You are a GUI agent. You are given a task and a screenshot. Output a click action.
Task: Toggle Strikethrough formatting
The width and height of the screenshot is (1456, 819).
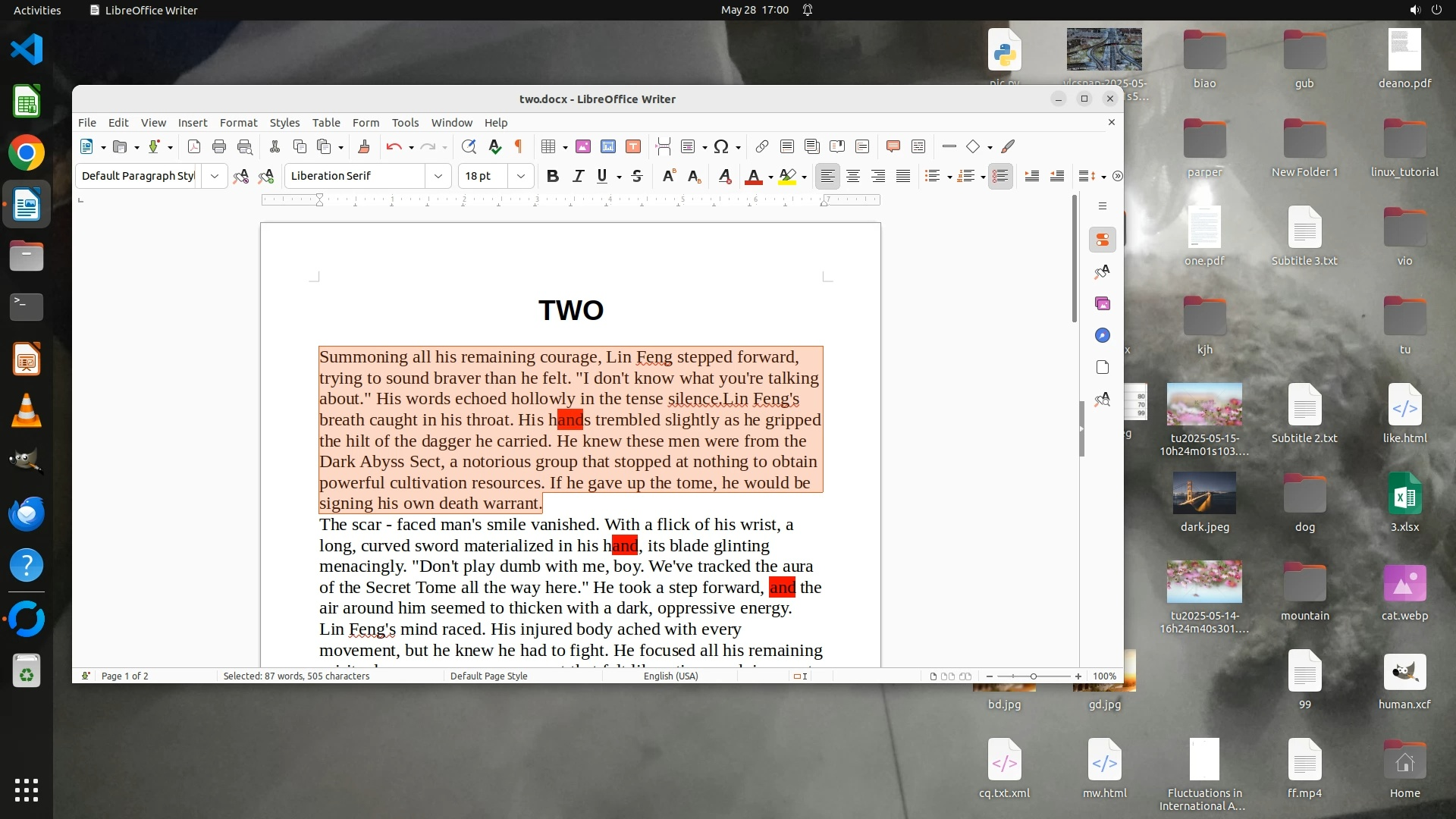(x=637, y=176)
